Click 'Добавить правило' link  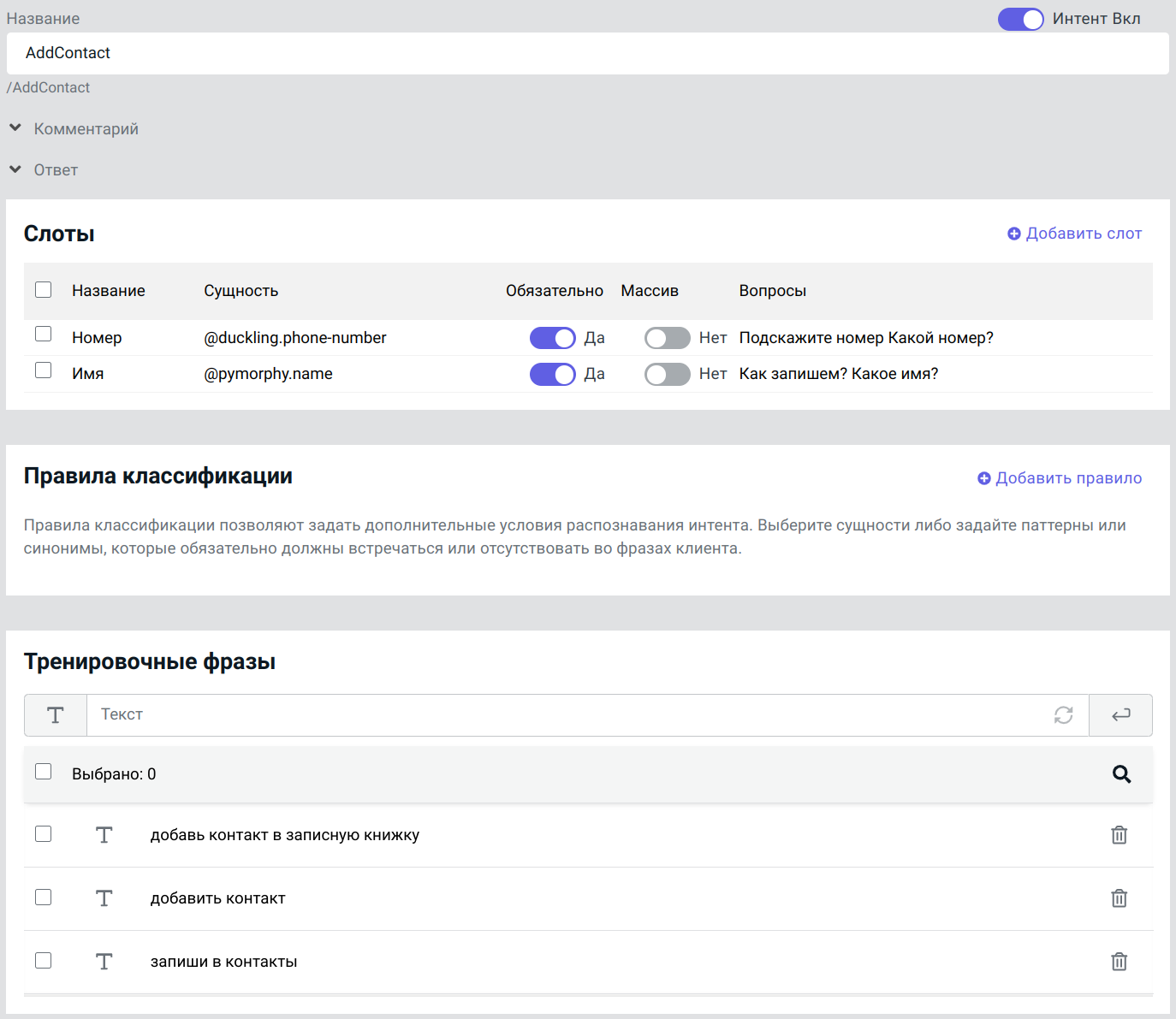1060,478
